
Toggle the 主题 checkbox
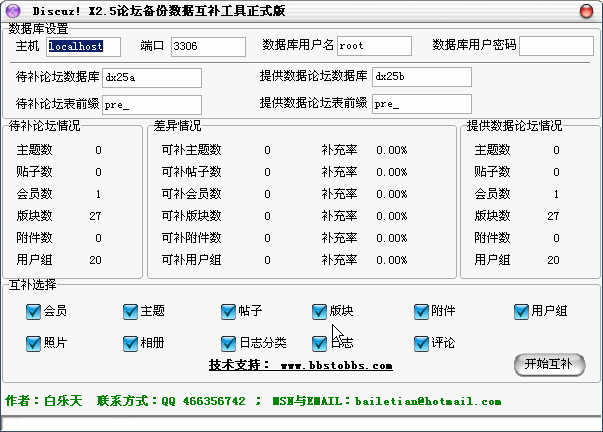130,311
